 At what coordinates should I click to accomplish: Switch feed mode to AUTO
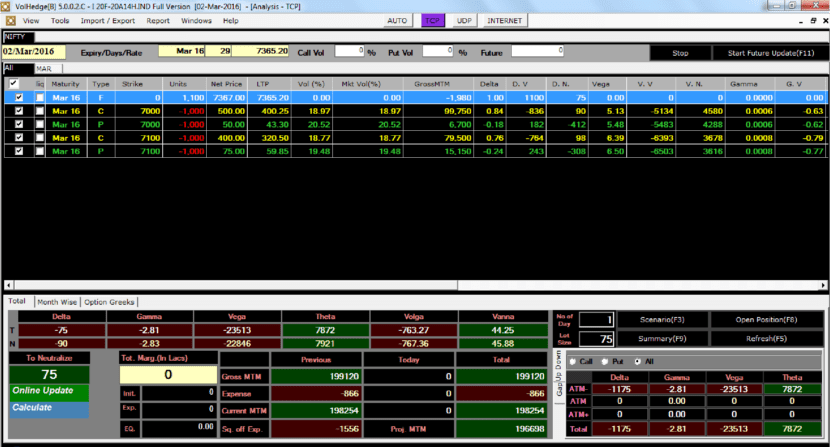tap(397, 21)
